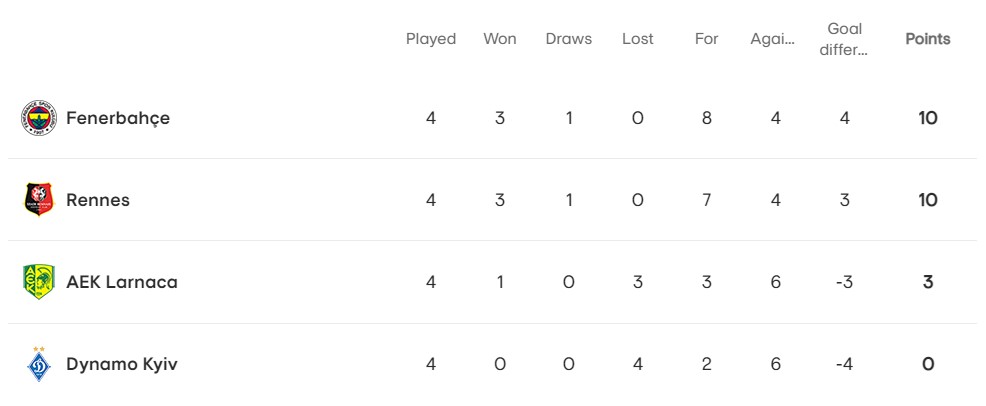The image size is (986, 406).
Task: Select the Goal difference column header
Action: [x=845, y=40]
